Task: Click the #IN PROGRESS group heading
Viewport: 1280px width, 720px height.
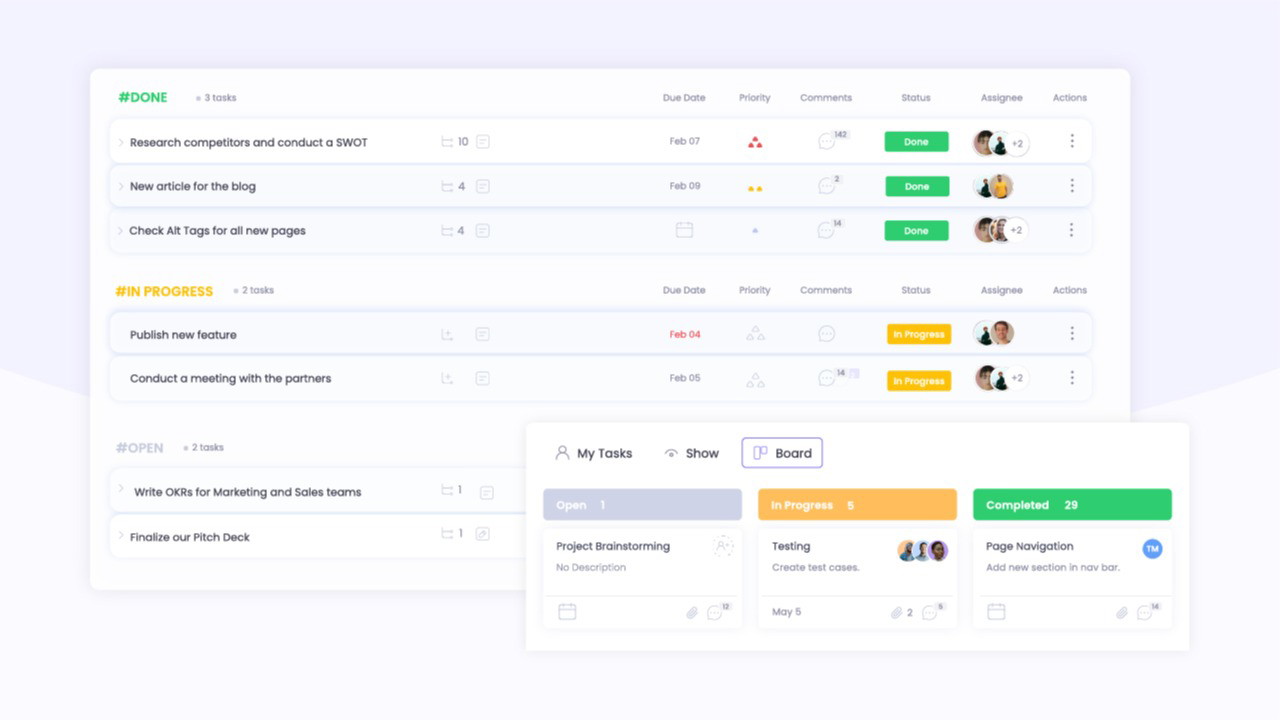Action: [164, 291]
